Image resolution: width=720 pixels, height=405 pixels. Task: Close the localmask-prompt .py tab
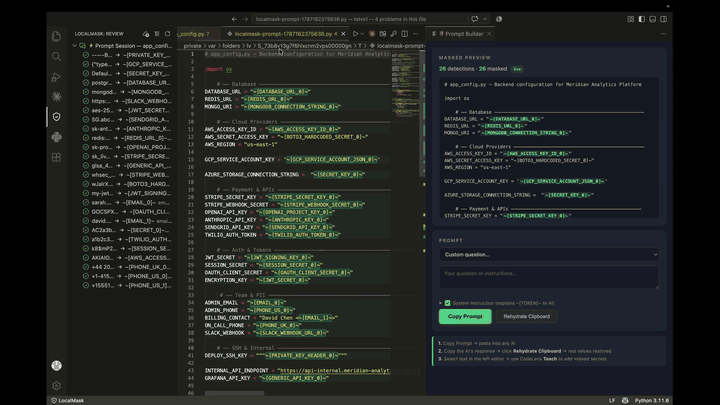coord(343,34)
